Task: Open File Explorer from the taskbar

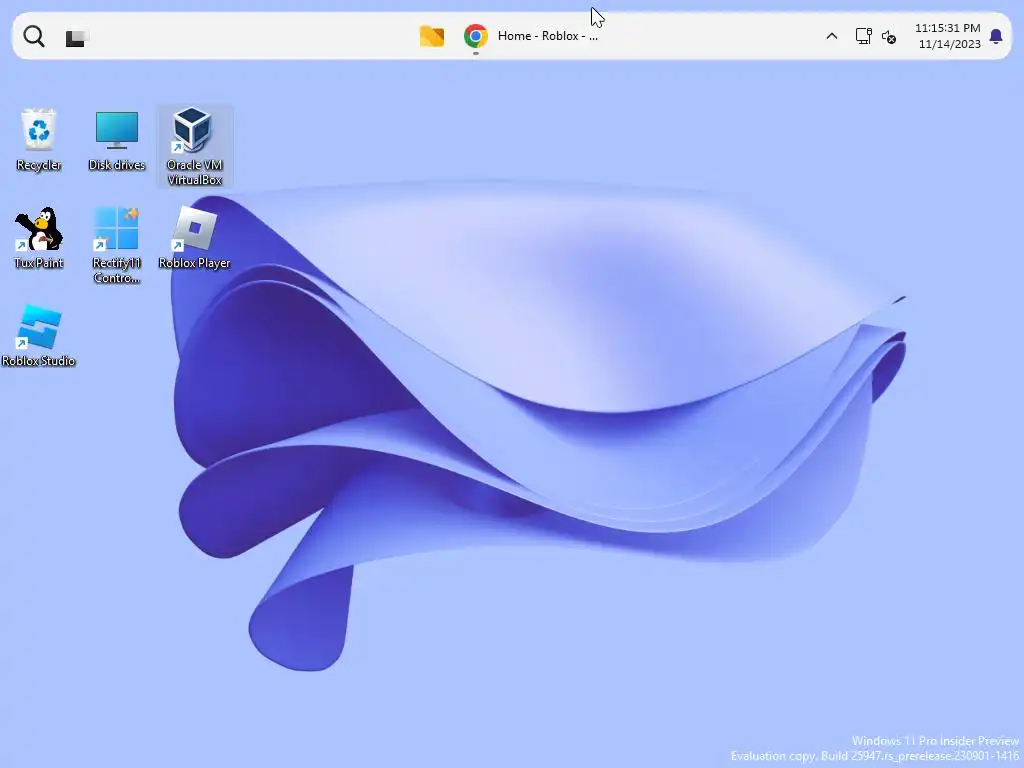Action: point(432,36)
